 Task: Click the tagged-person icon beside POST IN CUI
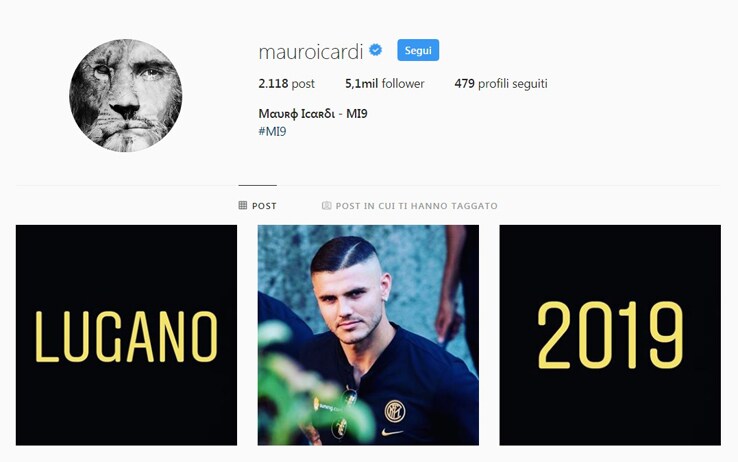point(327,205)
